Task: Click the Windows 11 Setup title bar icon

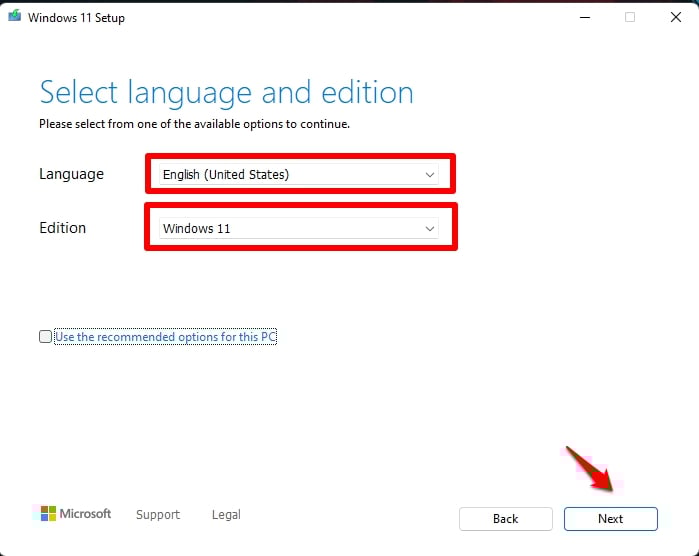Action: coord(14,16)
